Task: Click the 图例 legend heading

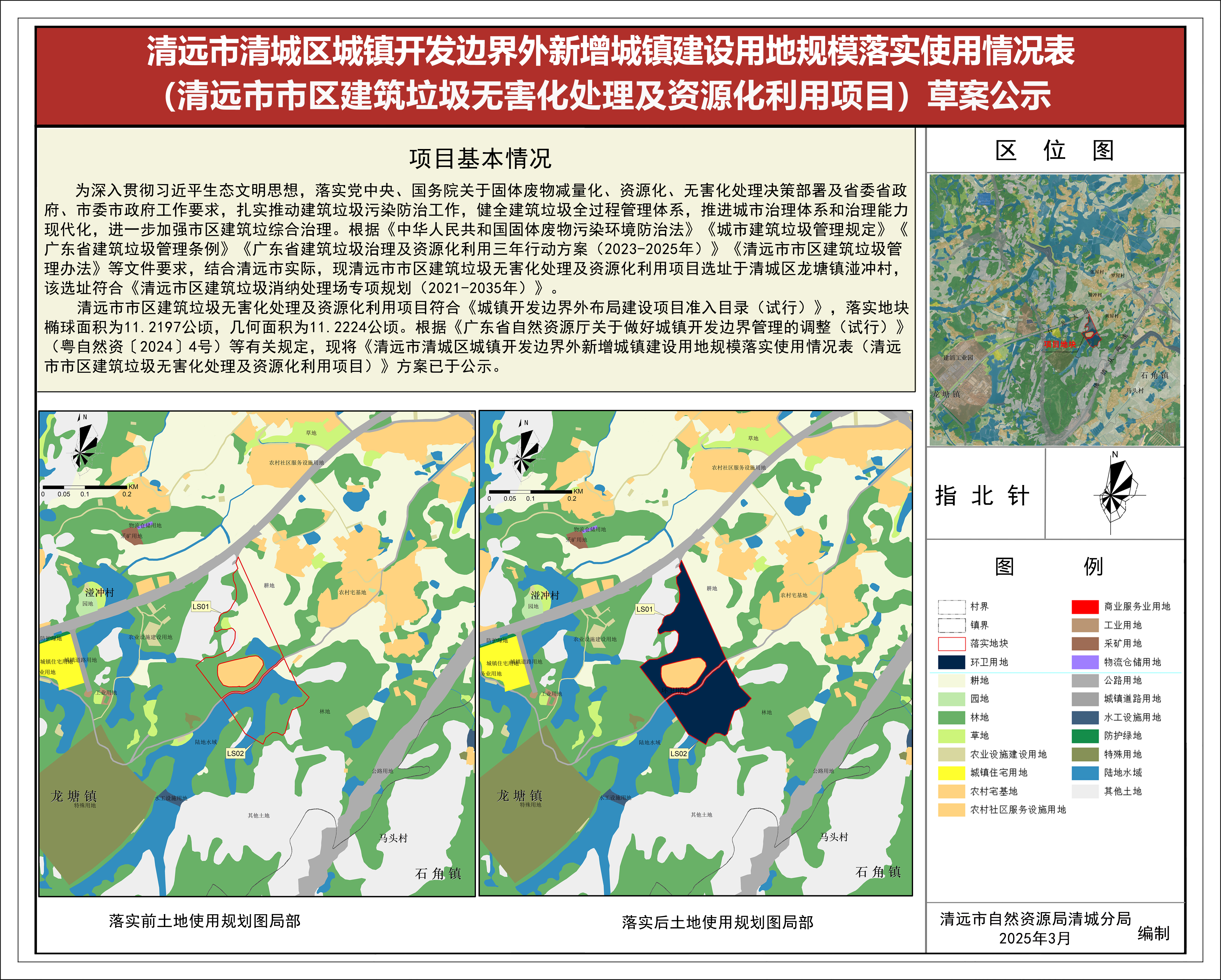Action: (x=1049, y=566)
